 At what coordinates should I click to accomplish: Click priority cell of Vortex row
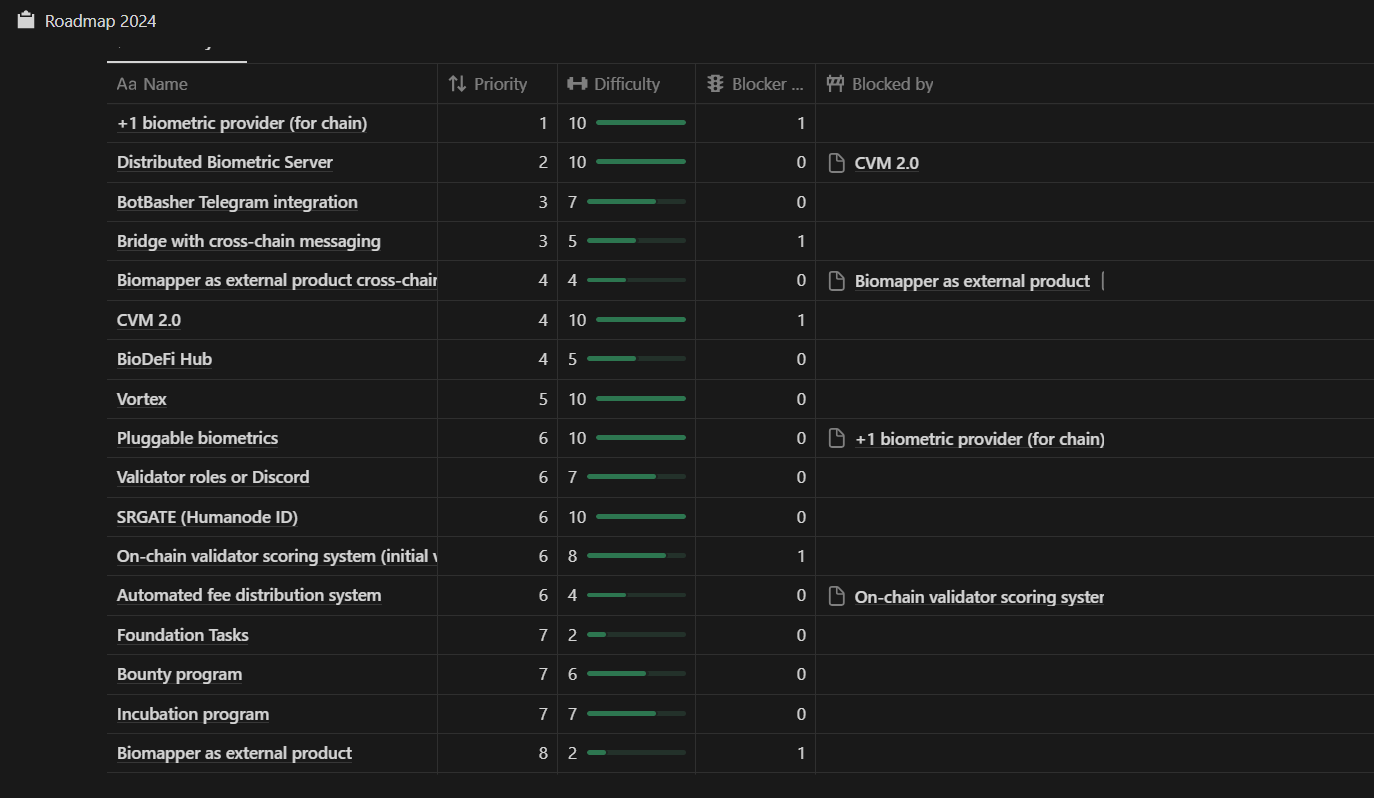point(497,399)
